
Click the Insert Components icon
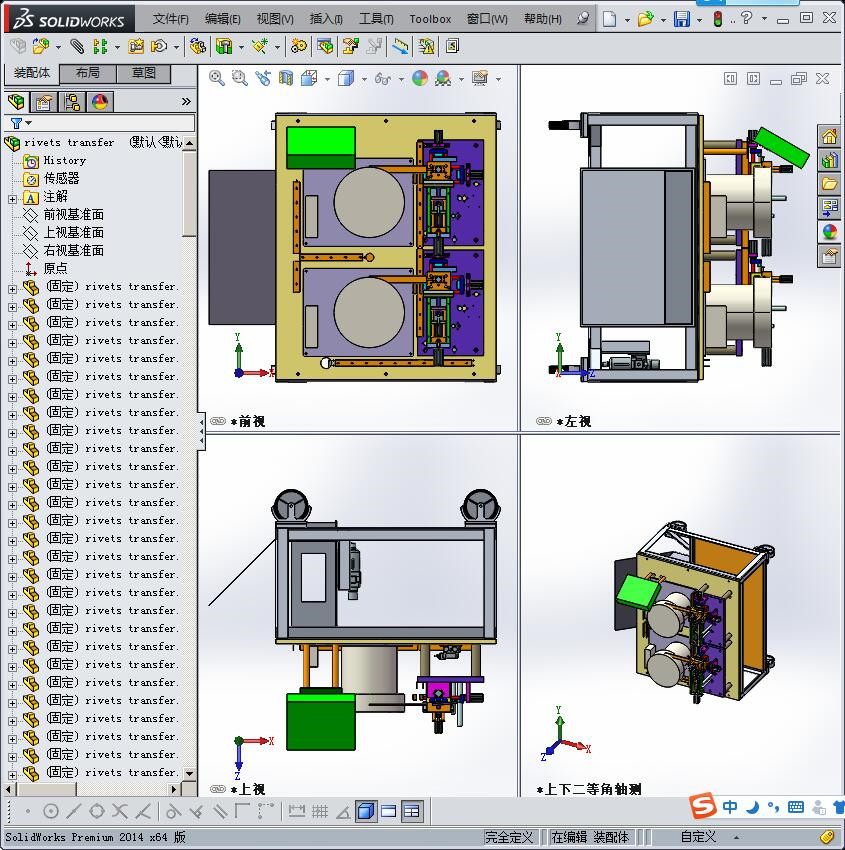(x=41, y=47)
